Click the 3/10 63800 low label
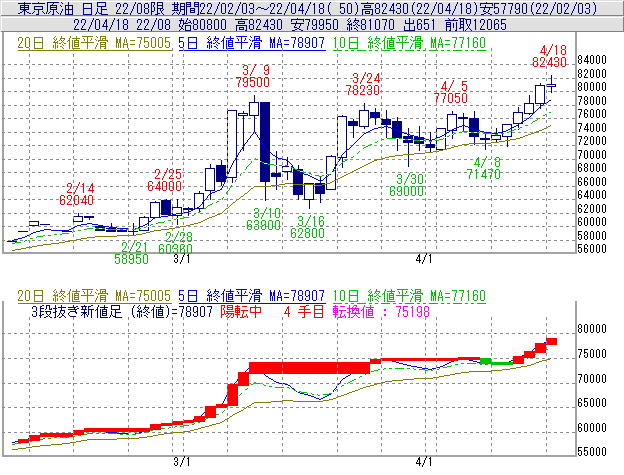This screenshot has width=624, height=475. 263,219
